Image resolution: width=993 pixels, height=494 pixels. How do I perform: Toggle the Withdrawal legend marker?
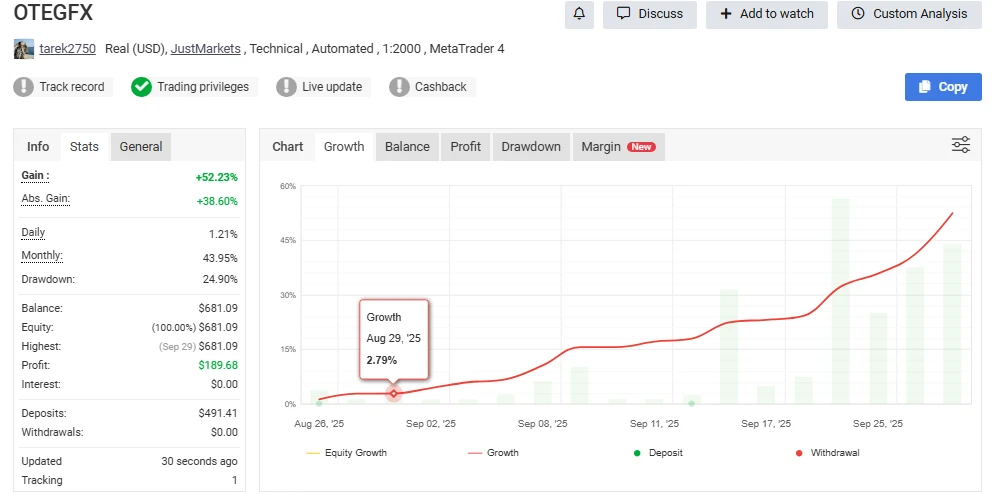tap(825, 453)
